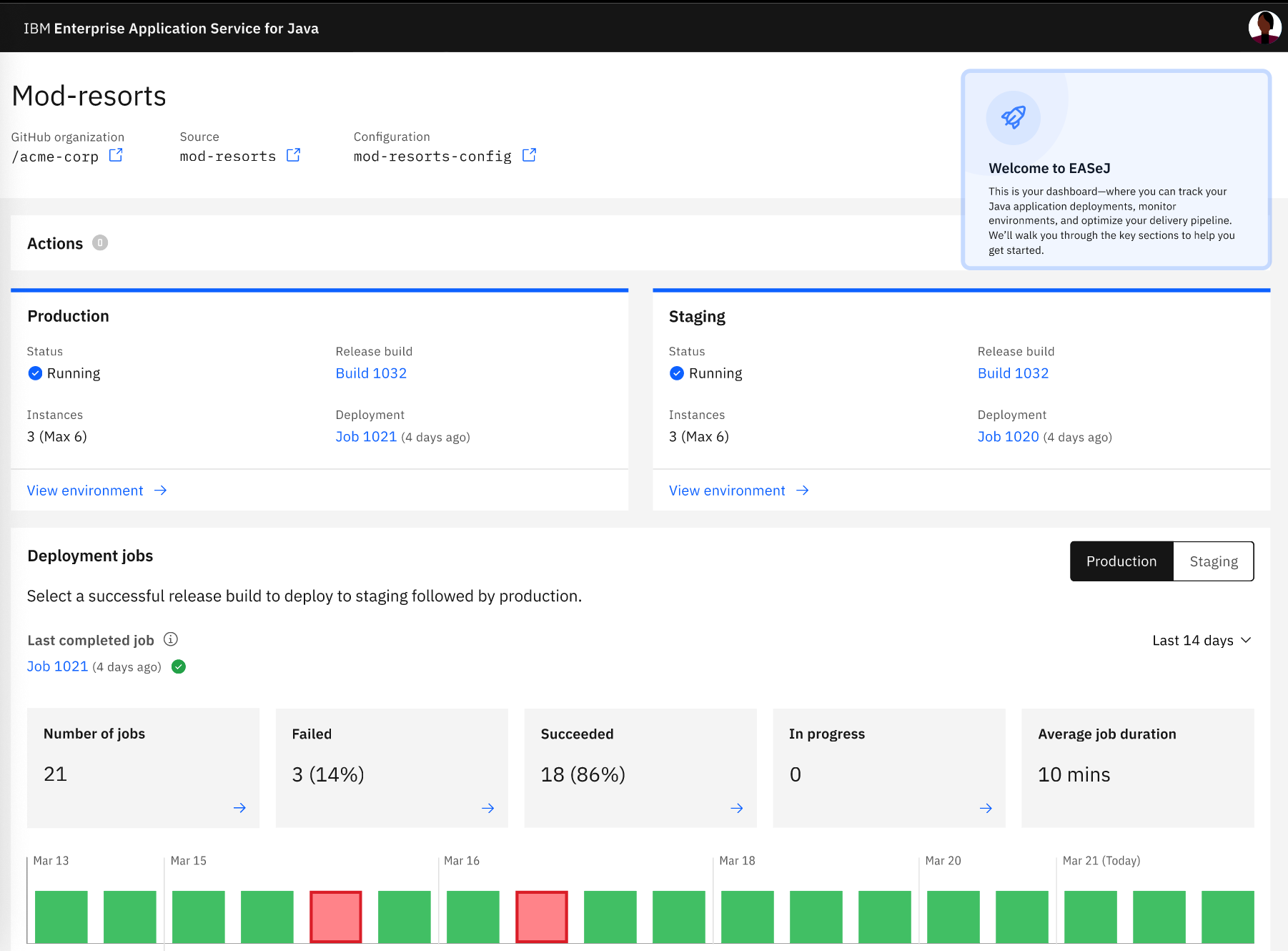Click the In progress card
The width and height of the screenshot is (1288, 951).
(889, 768)
